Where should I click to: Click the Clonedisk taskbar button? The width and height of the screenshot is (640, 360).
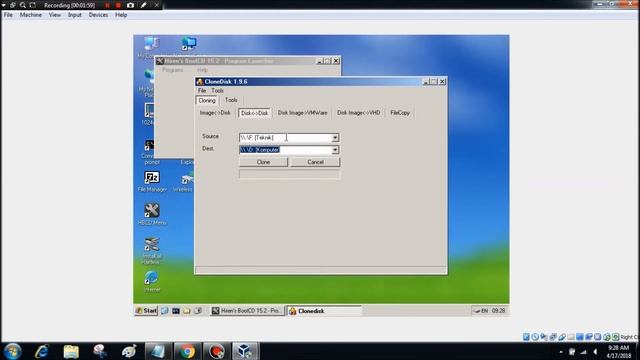point(324,311)
